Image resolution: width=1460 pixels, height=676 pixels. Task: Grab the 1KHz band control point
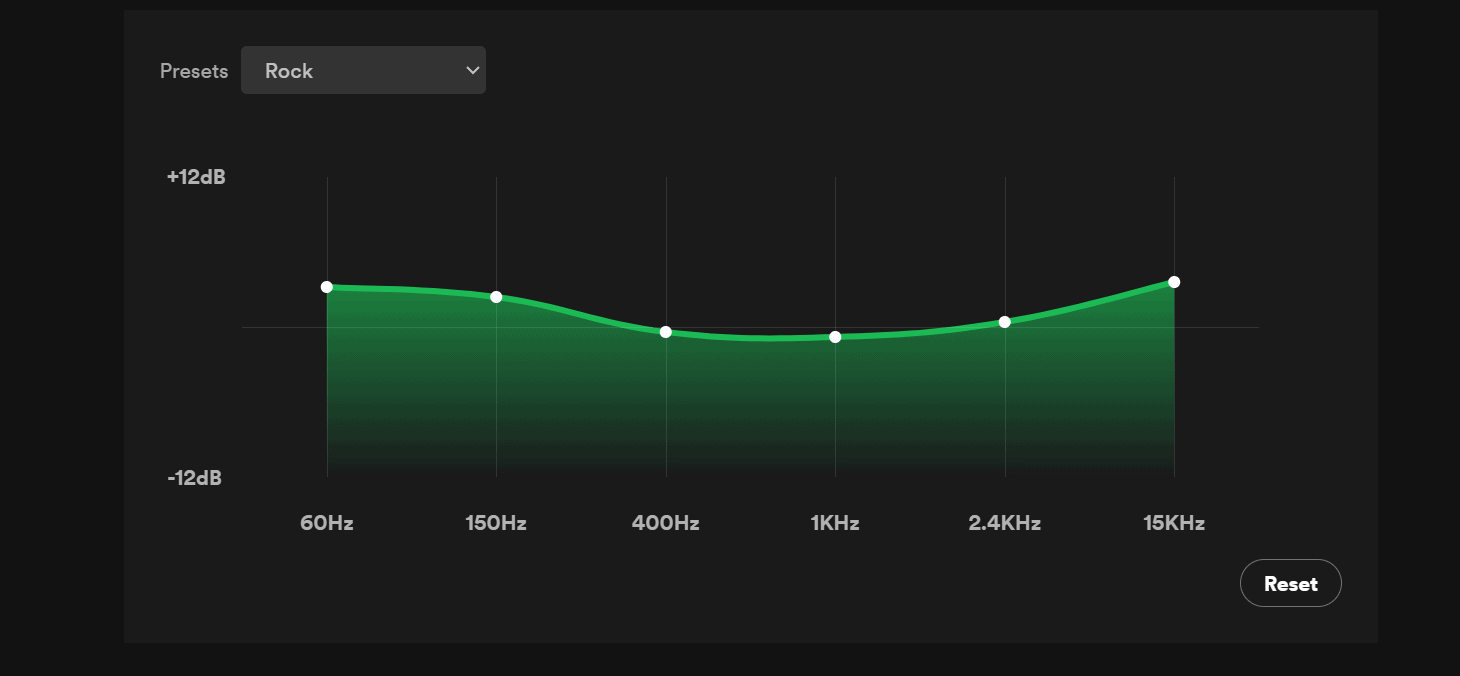coord(835,337)
